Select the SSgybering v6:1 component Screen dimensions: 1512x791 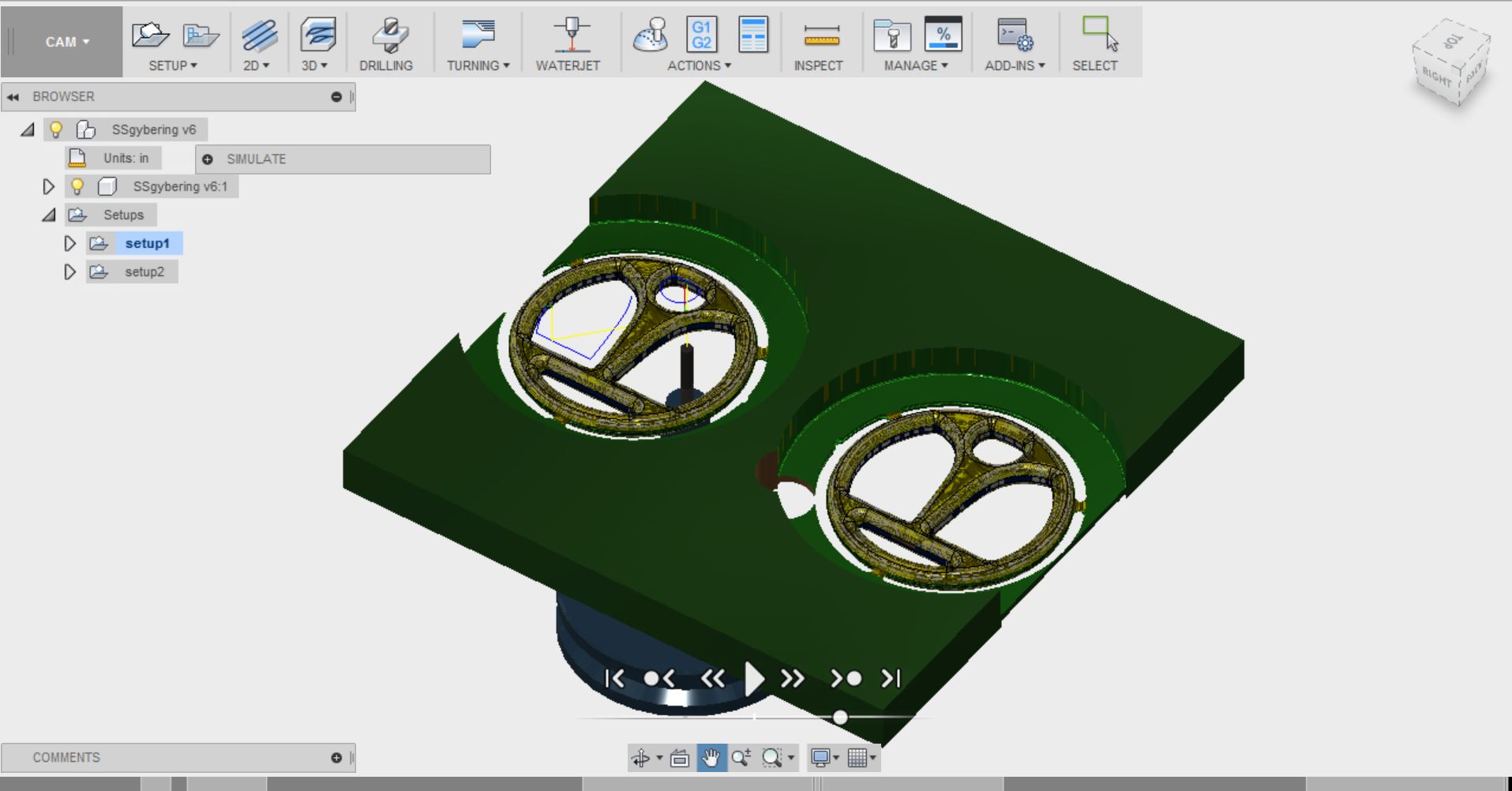point(180,186)
